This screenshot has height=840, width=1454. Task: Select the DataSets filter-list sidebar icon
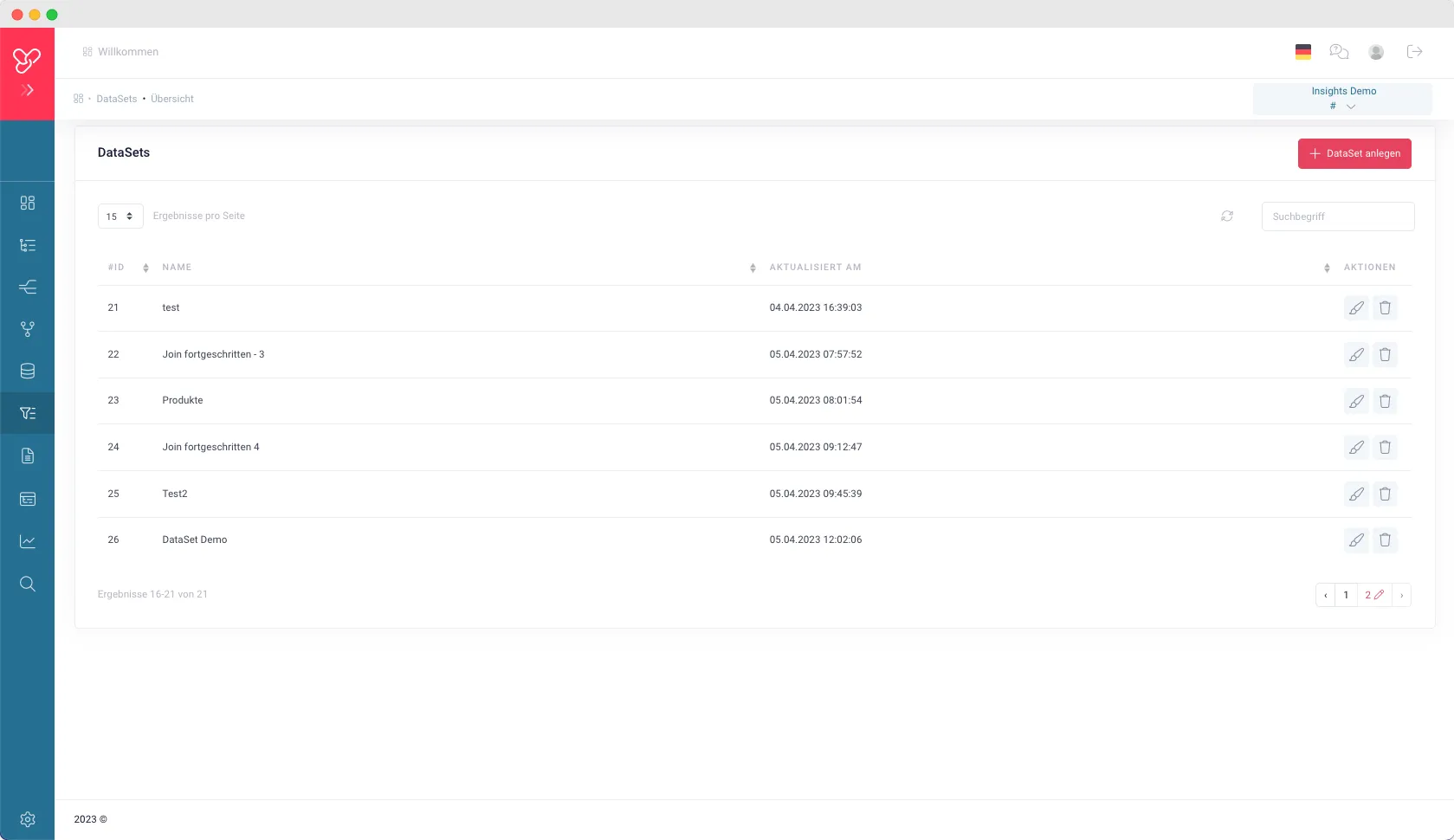tap(28, 413)
